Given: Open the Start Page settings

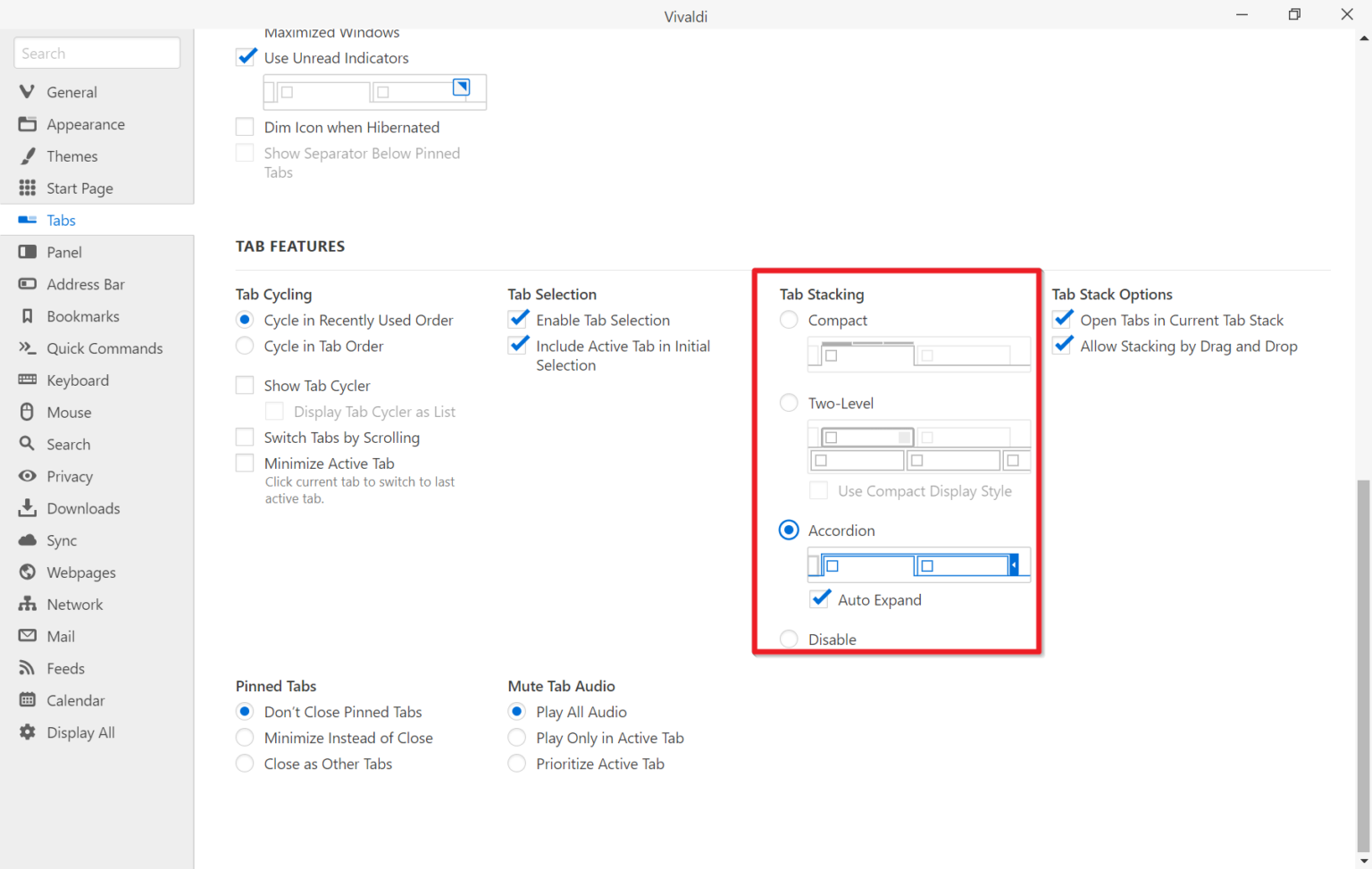Looking at the screenshot, I should tap(79, 188).
